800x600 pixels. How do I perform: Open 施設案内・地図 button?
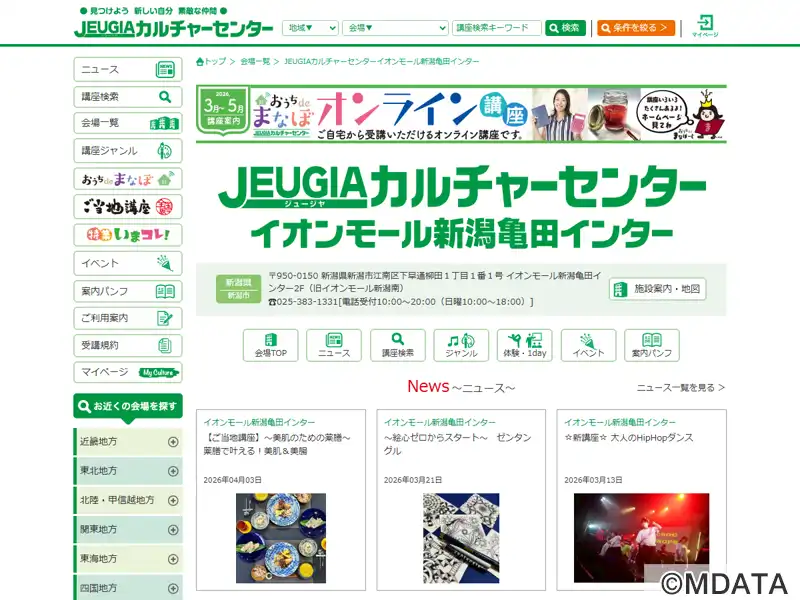[657, 289]
